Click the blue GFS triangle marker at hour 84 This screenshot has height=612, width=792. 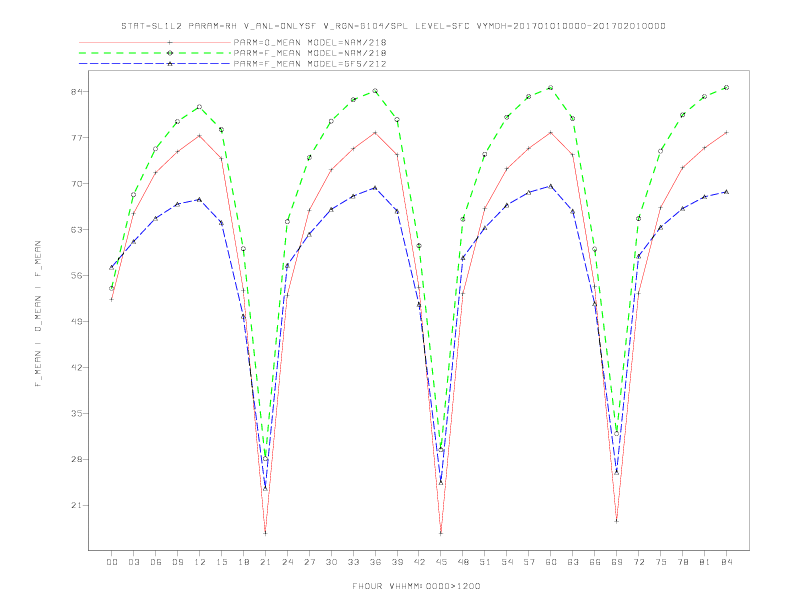(x=726, y=192)
